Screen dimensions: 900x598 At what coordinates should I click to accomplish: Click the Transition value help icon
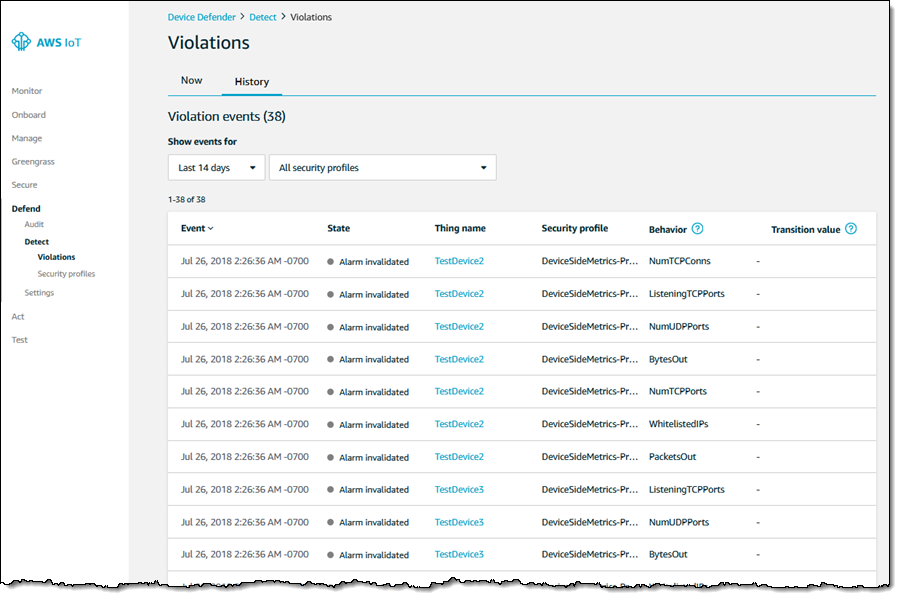coord(851,229)
